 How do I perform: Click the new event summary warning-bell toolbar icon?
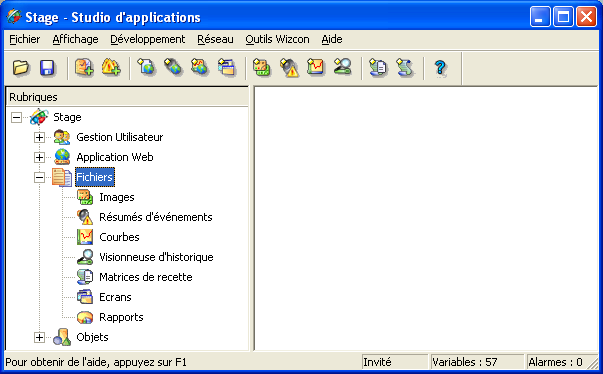[289, 68]
